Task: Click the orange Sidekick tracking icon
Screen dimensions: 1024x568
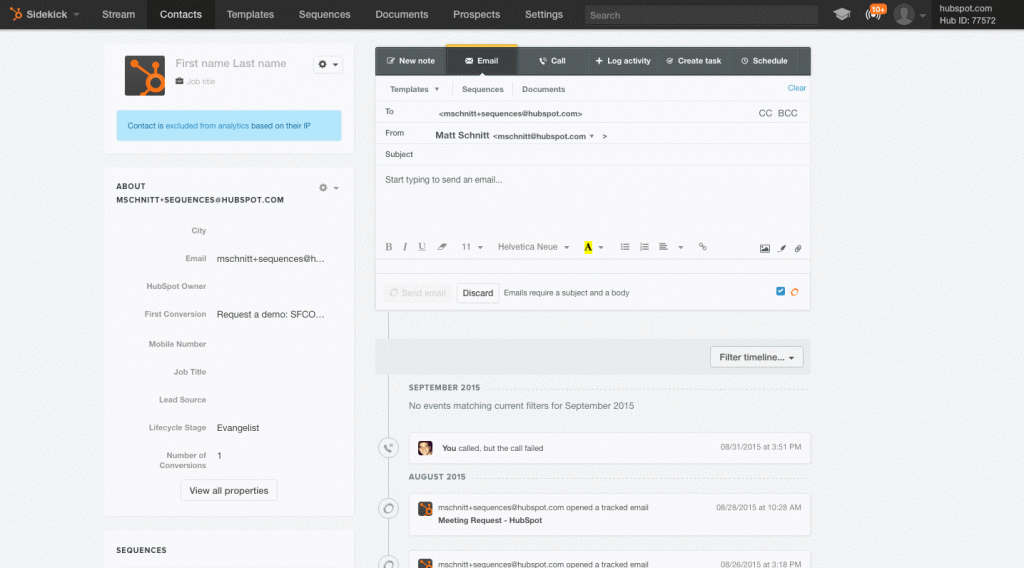Action: click(795, 292)
